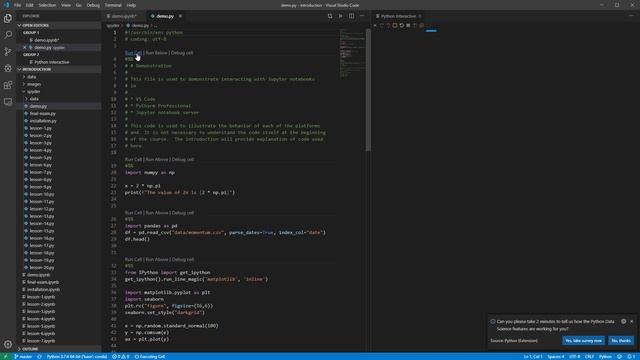Open the Remote Explorer activity bar icon
This screenshot has width=640, height=360.
coord(8,102)
